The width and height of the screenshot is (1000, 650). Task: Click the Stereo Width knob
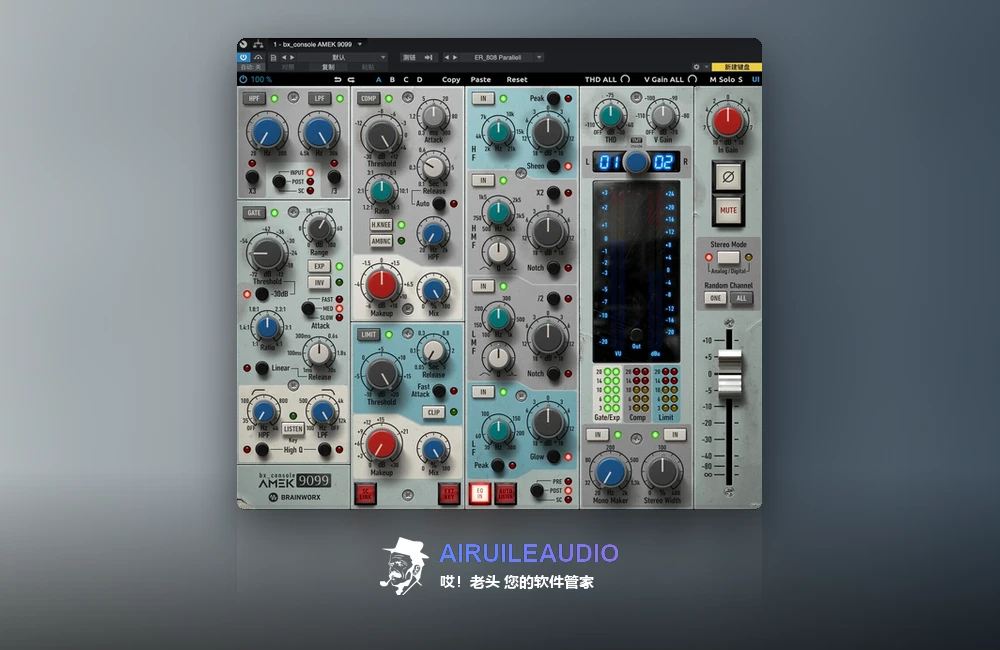click(662, 473)
